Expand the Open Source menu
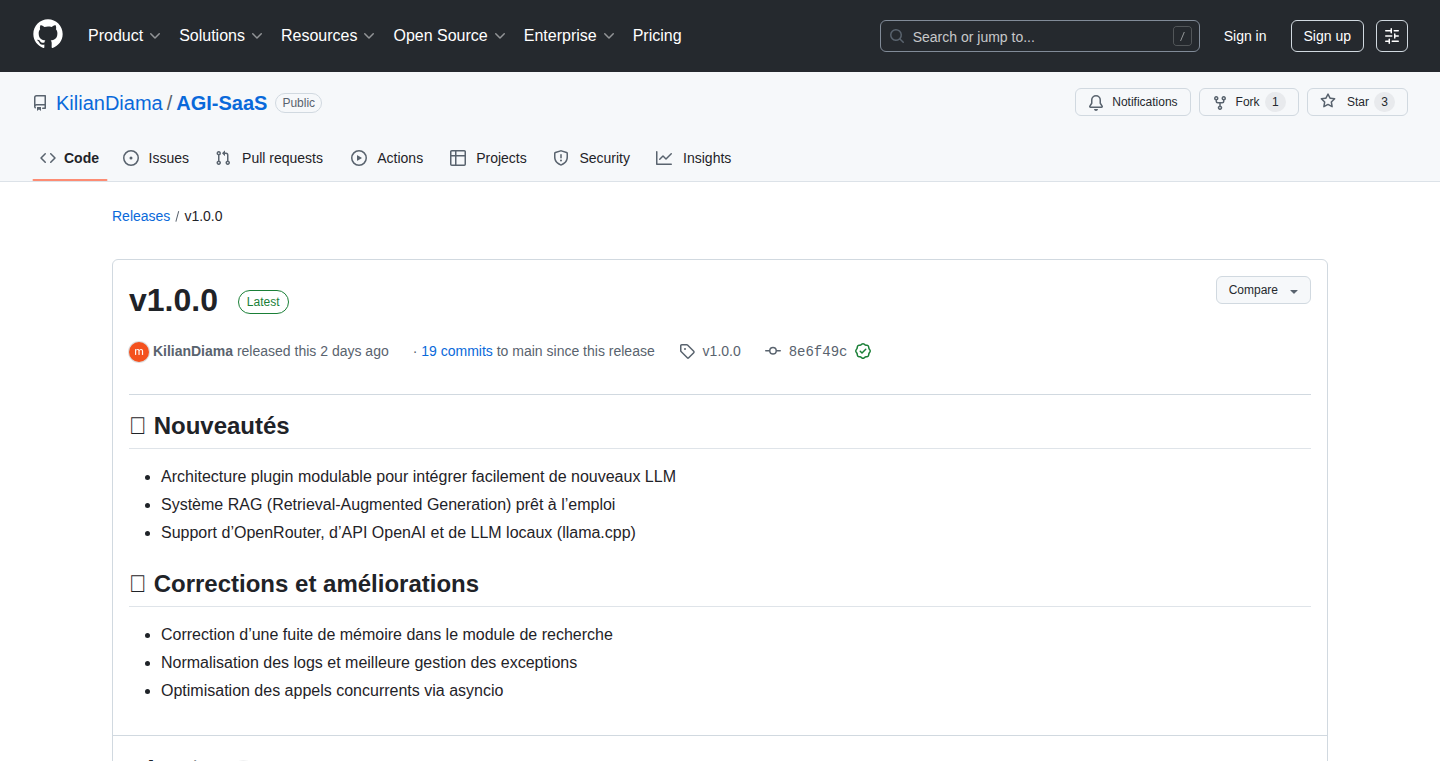The height and width of the screenshot is (761, 1440). pyautogui.click(x=449, y=35)
